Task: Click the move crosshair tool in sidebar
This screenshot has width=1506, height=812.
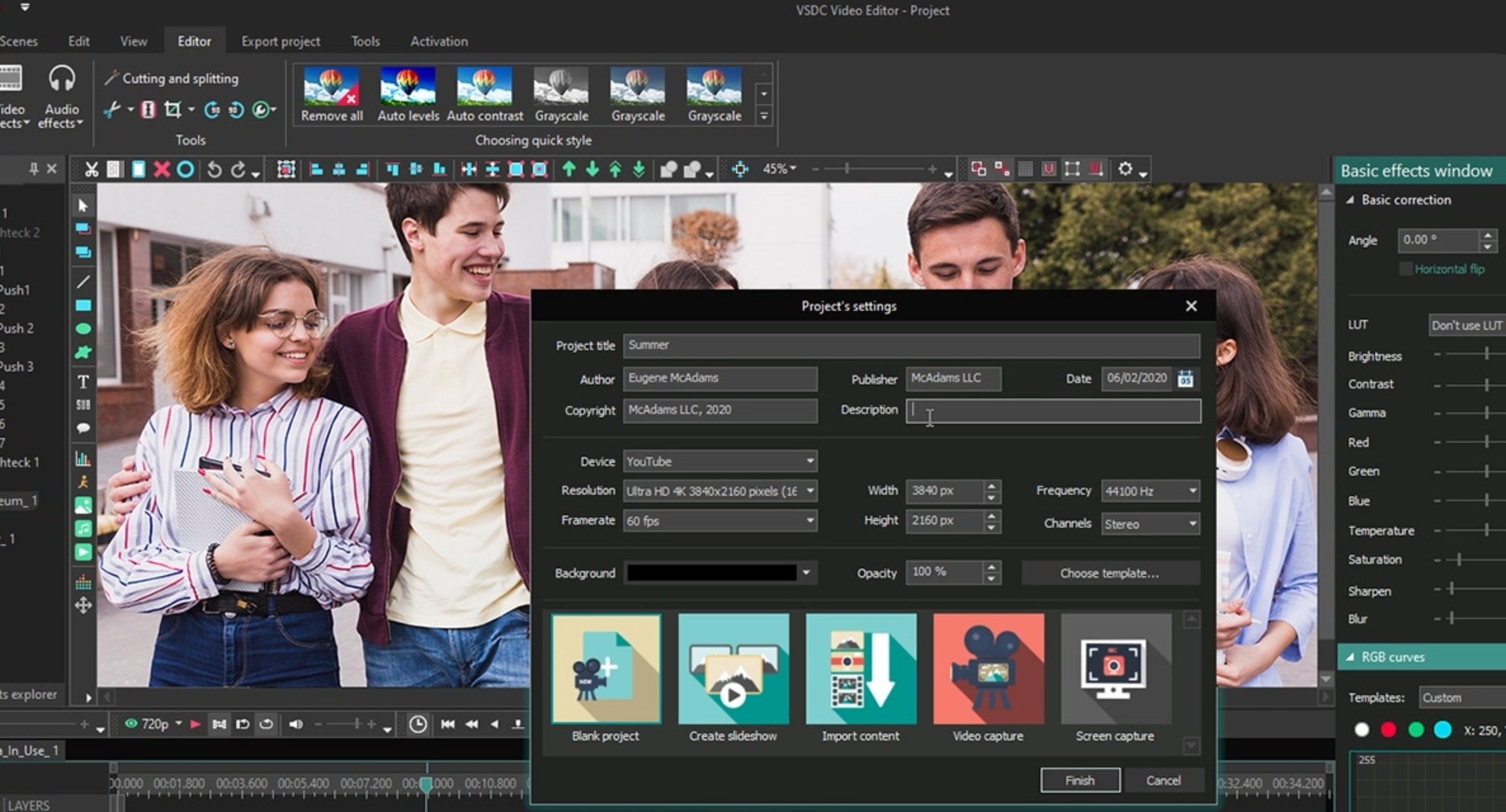Action: tap(83, 606)
